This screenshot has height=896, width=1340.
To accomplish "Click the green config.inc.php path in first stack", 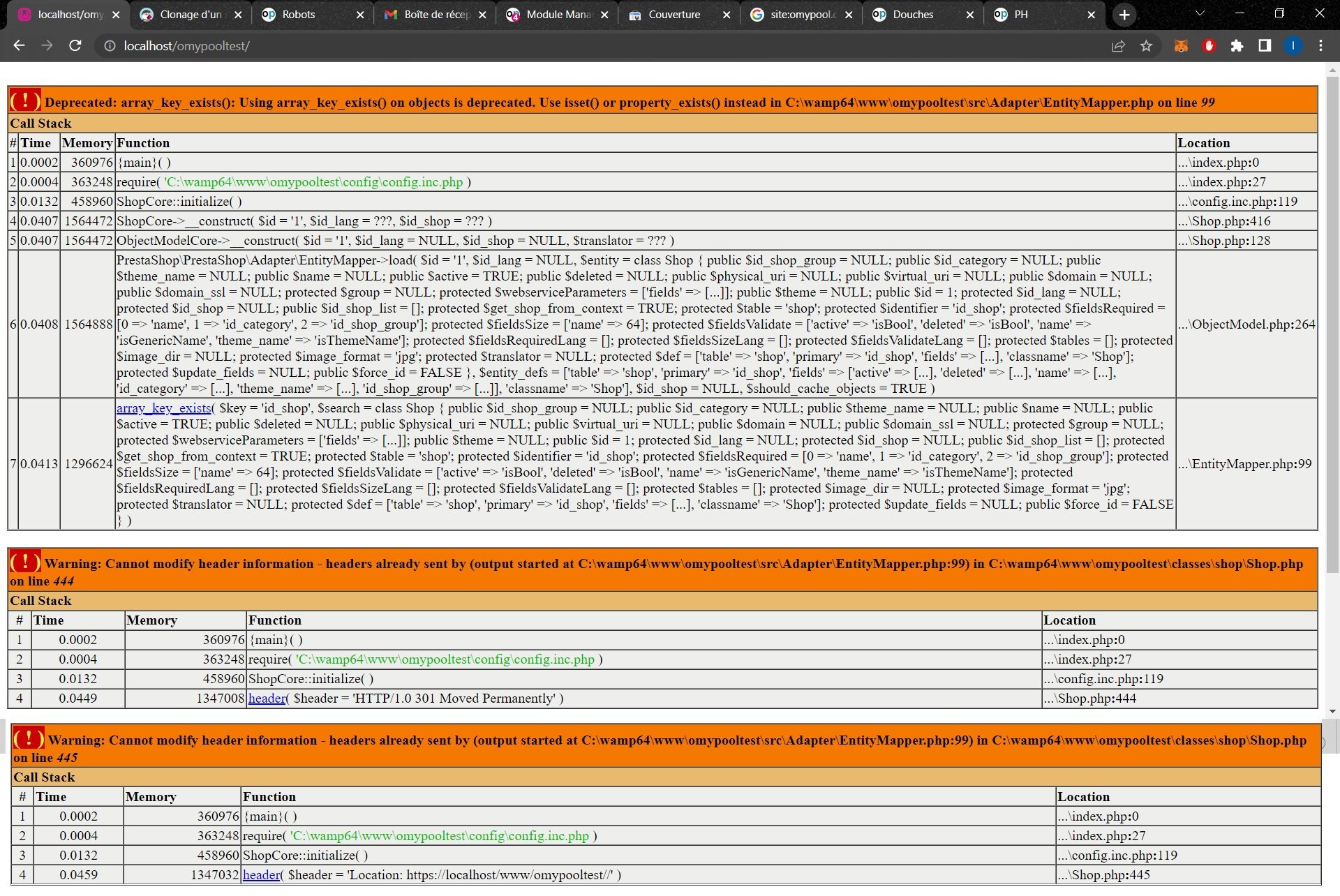I will click(313, 182).
